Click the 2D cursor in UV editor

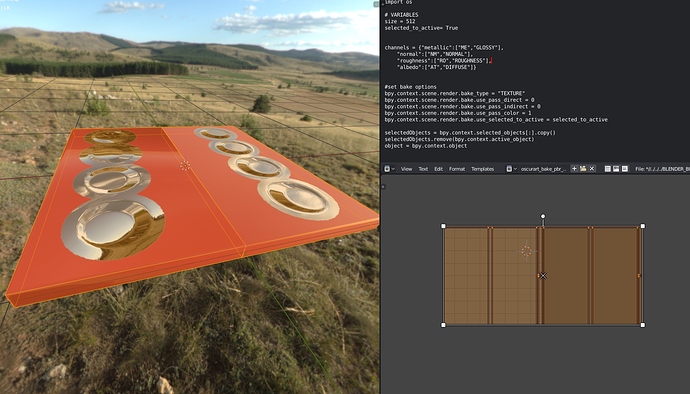[x=526, y=251]
